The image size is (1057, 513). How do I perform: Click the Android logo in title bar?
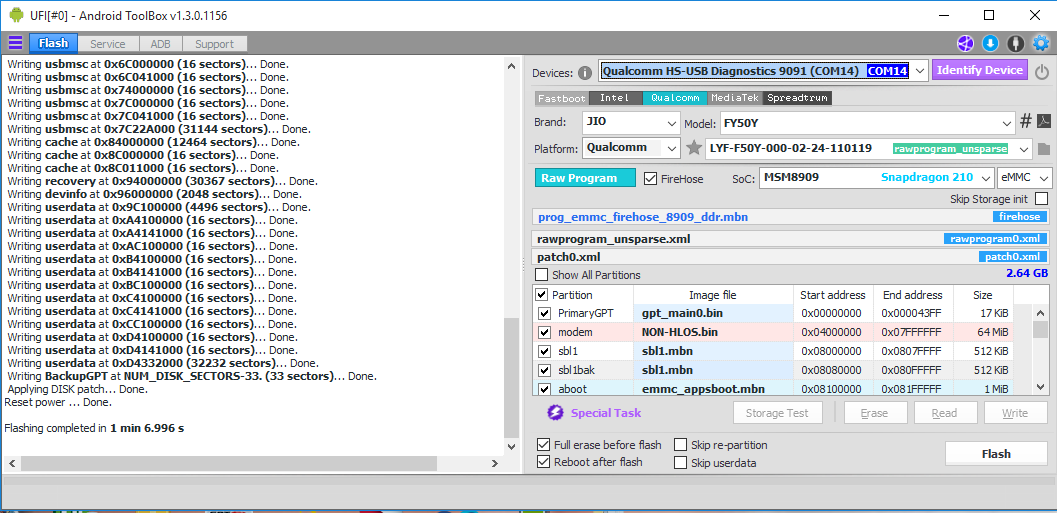[x=16, y=15]
